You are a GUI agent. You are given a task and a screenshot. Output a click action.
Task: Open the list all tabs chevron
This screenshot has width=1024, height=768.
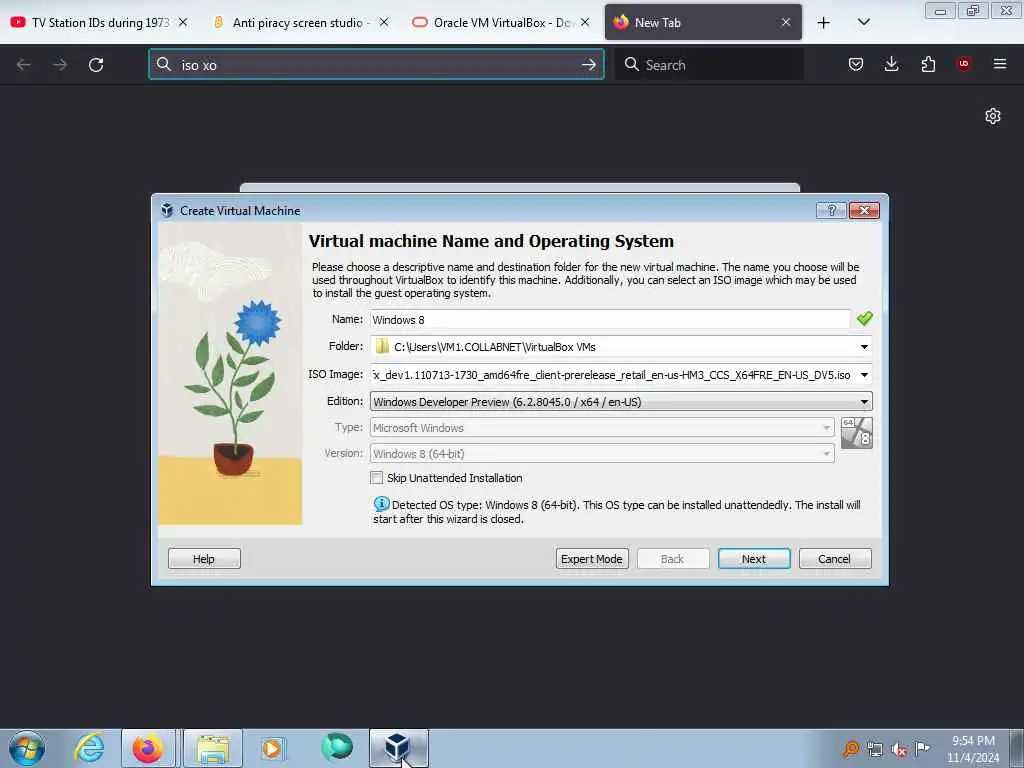pos(863,22)
